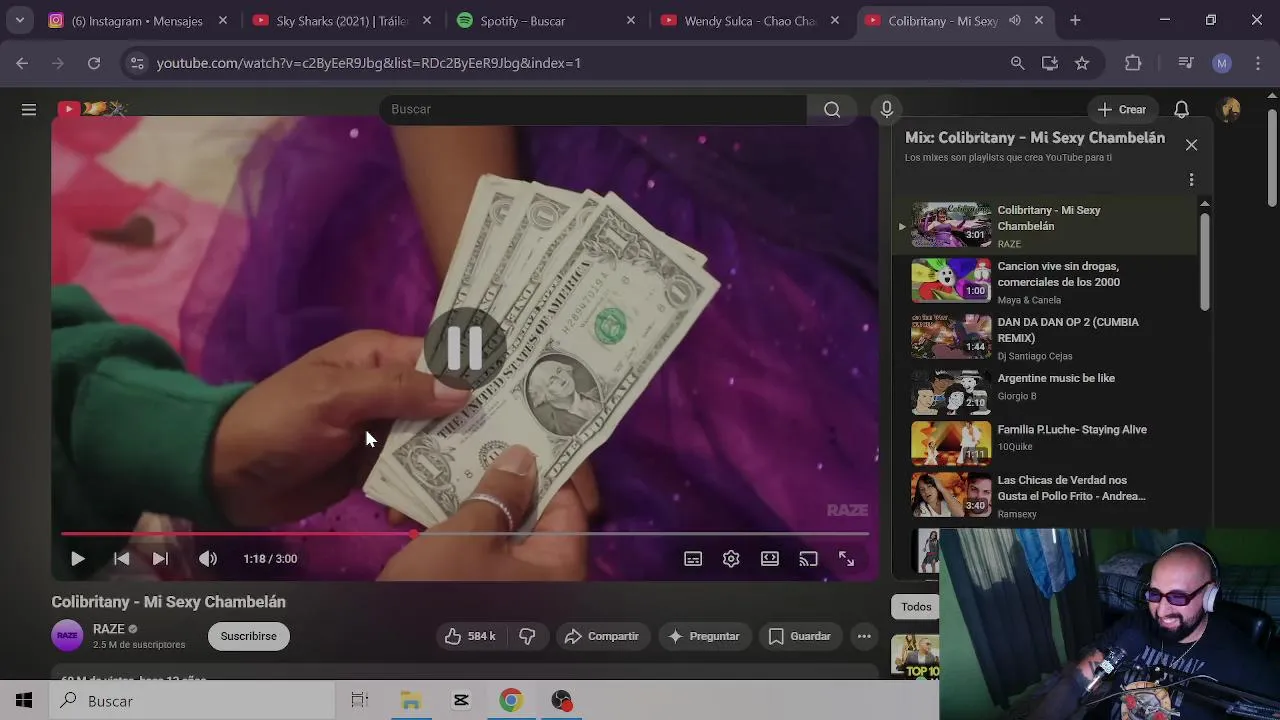Viewport: 1280px width, 720px height.
Task: Switch the player to full screen
Action: [x=846, y=559]
